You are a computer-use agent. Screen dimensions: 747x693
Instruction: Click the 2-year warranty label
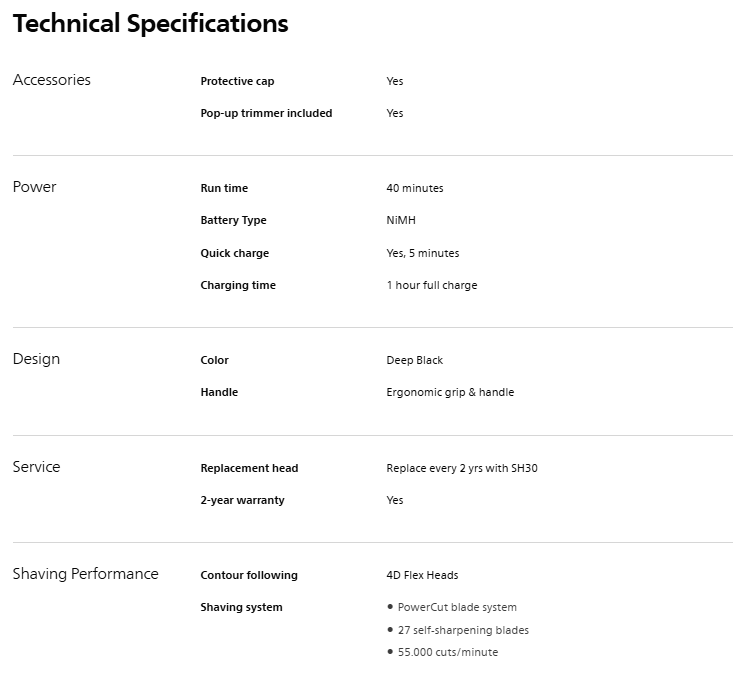(242, 500)
